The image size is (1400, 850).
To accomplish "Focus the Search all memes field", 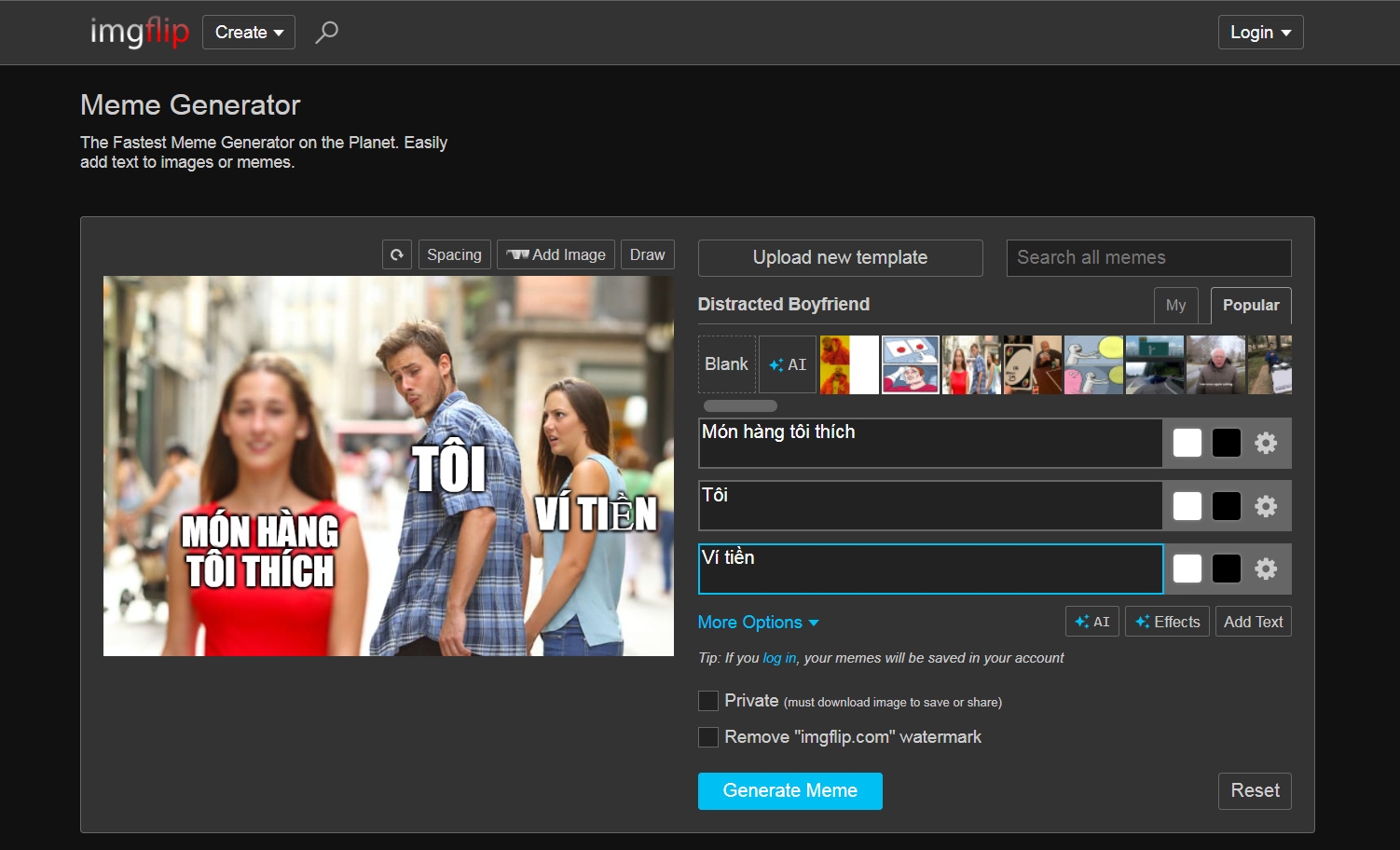I will (1148, 258).
